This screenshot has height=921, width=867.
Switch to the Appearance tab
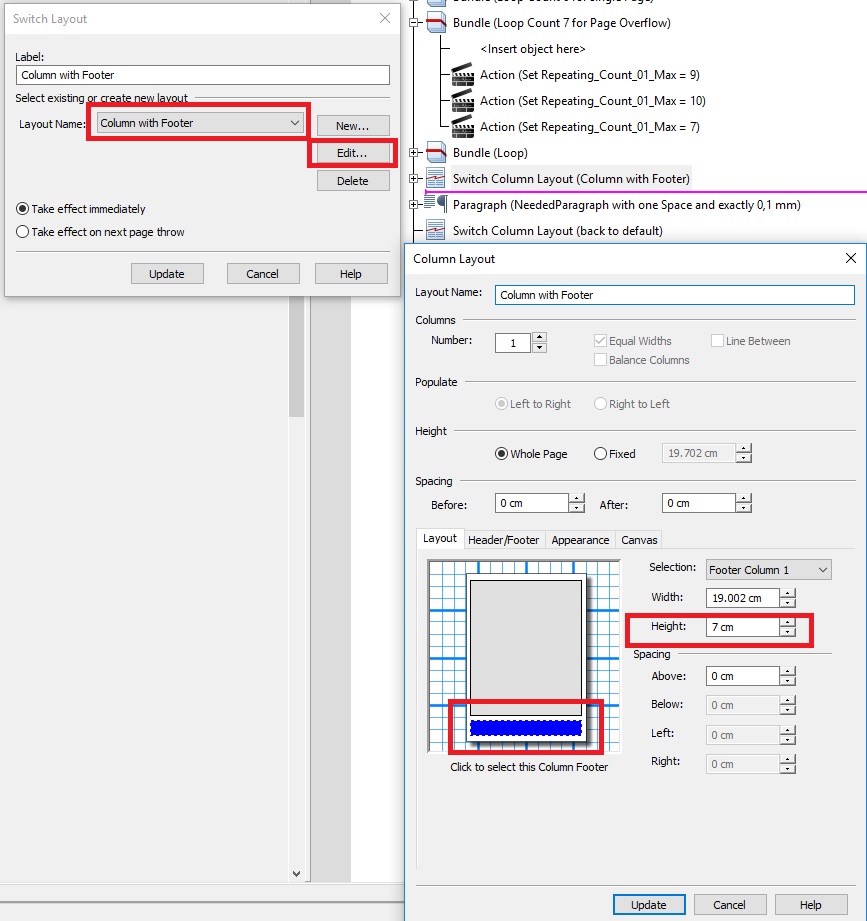click(x=580, y=539)
